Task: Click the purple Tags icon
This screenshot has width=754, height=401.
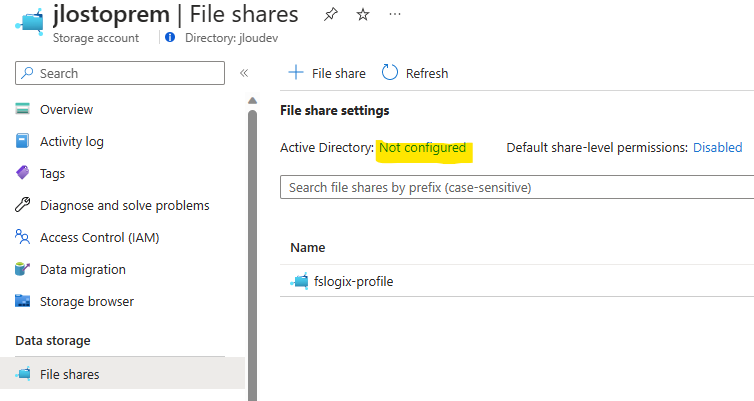Action: coord(23,173)
